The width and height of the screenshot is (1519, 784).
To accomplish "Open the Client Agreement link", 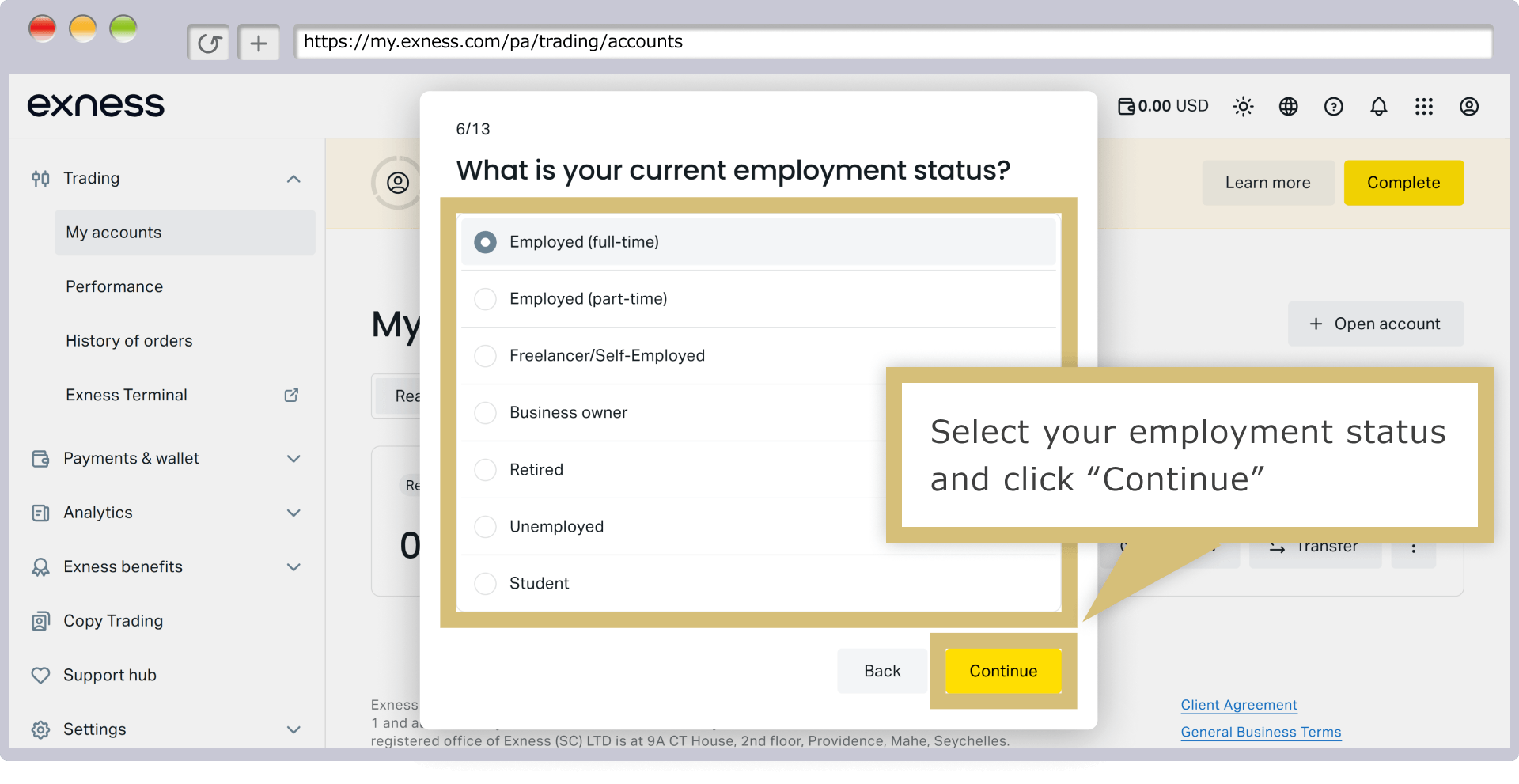I will pyautogui.click(x=1239, y=705).
